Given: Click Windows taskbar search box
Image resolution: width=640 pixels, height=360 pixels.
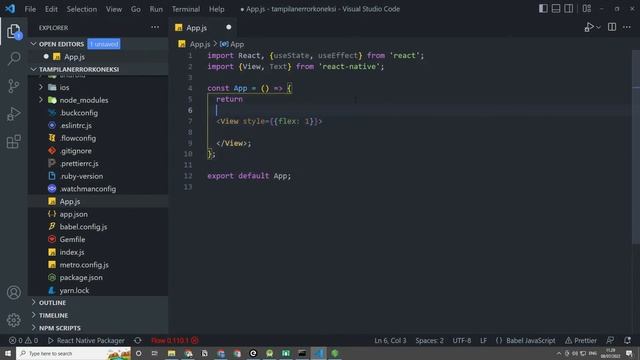Looking at the screenshot, I should pyautogui.click(x=73, y=353).
